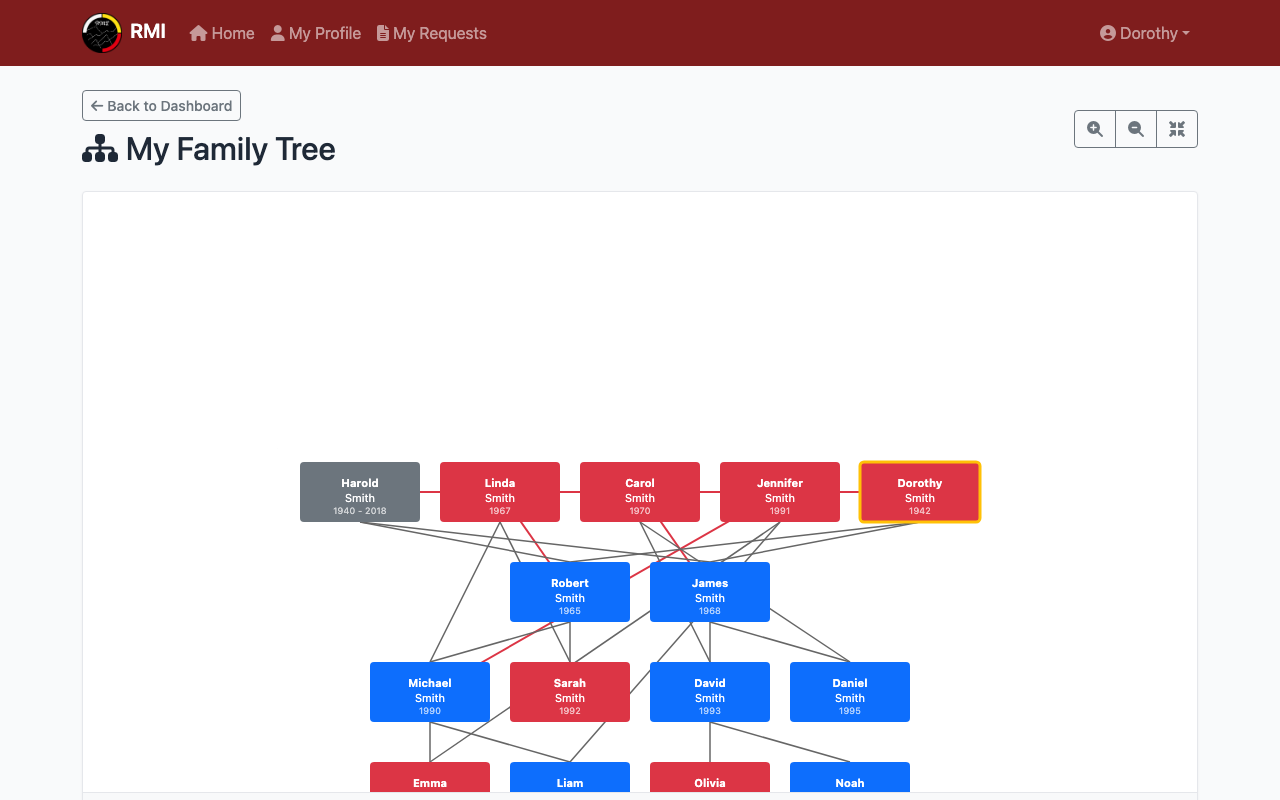1280x800 pixels.
Task: Click the fit-to-screen arrows icon
Action: (x=1176, y=128)
